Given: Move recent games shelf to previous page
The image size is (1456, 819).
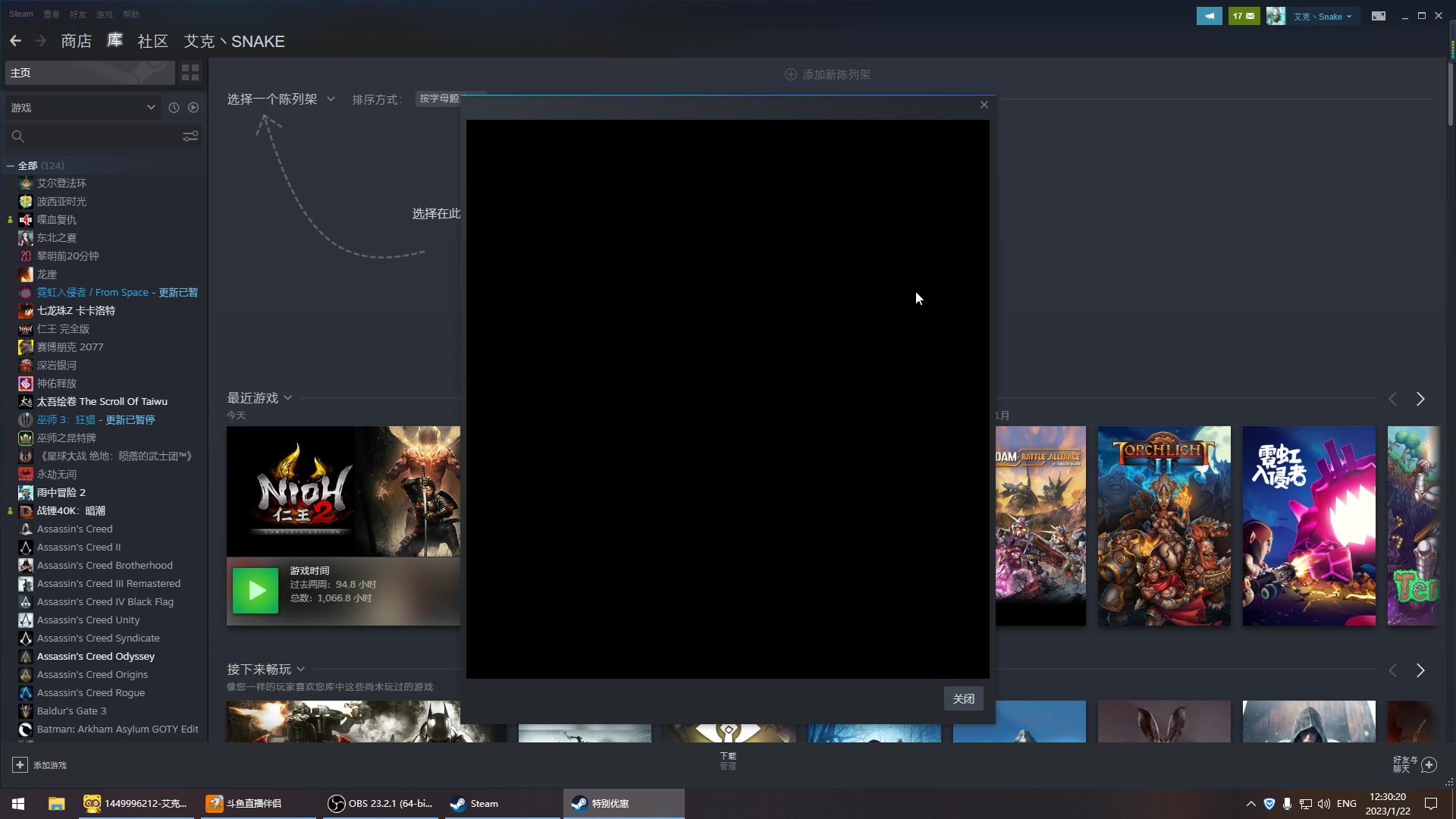Looking at the screenshot, I should [x=1392, y=399].
